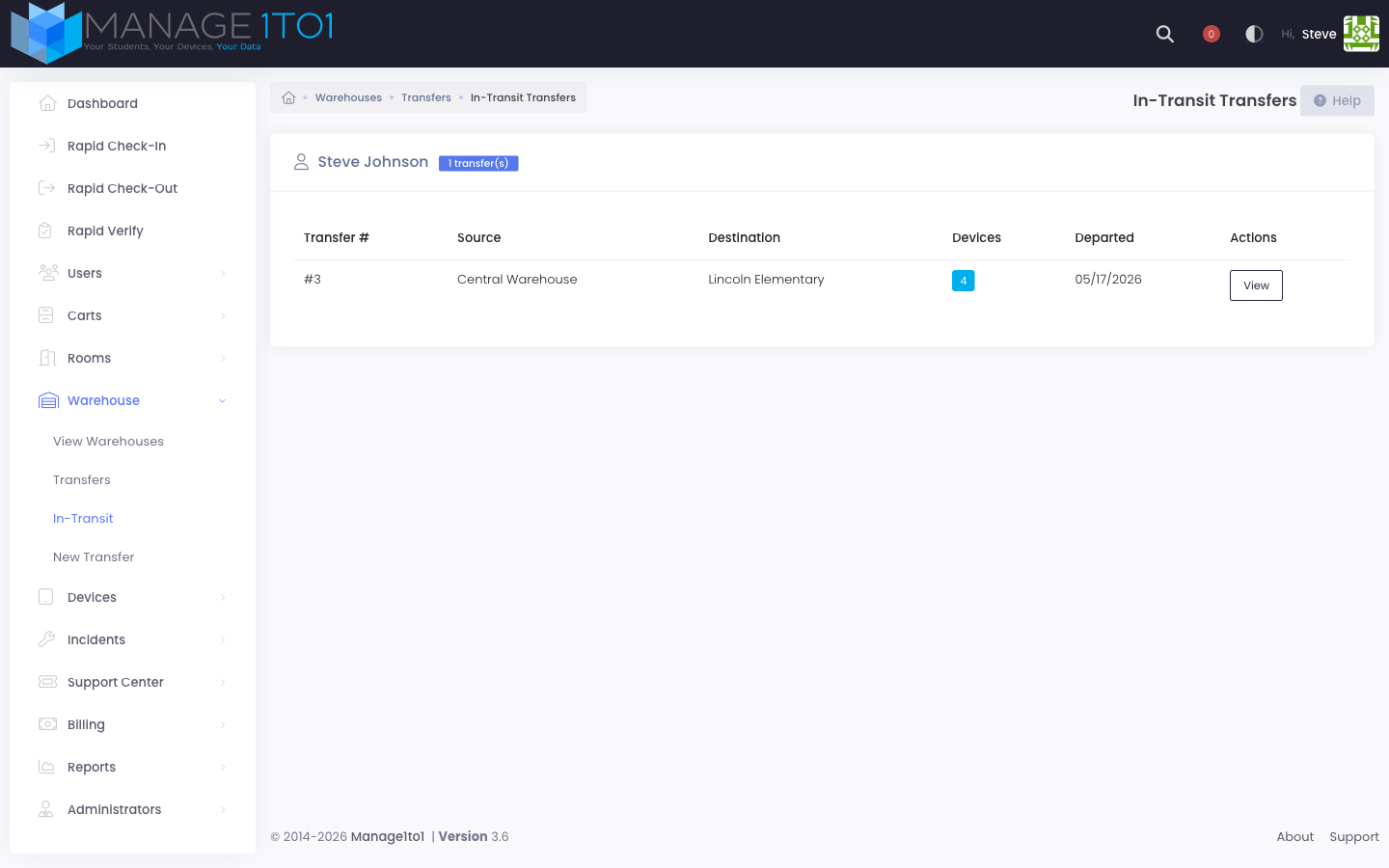
Task: Click the Warehouse building icon
Action: click(x=48, y=400)
